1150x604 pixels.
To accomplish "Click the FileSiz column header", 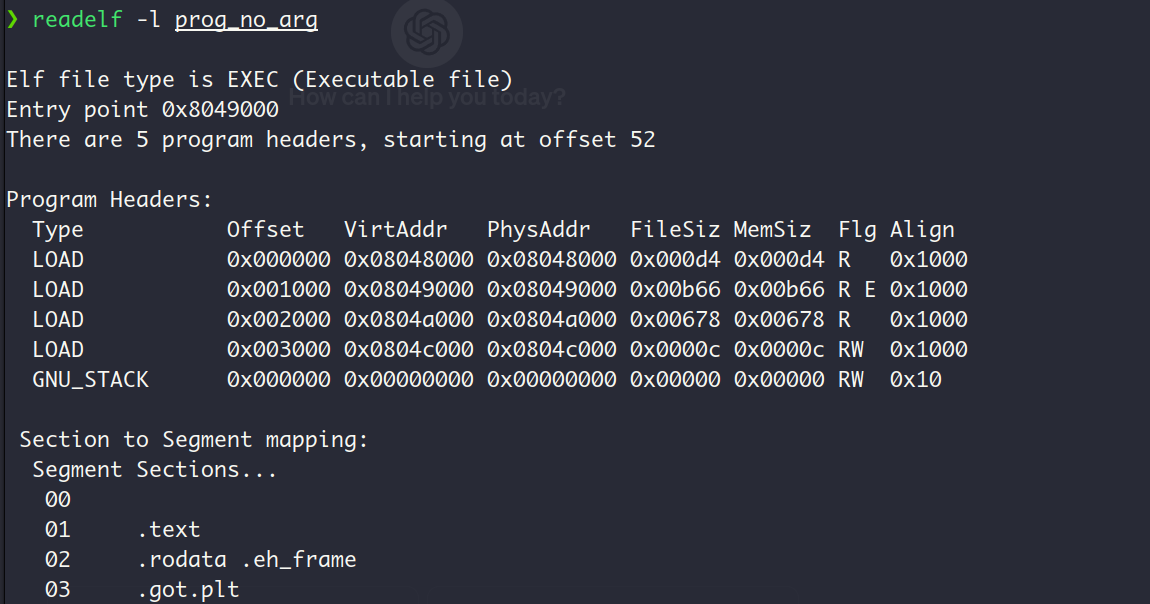I will pyautogui.click(x=675, y=229).
